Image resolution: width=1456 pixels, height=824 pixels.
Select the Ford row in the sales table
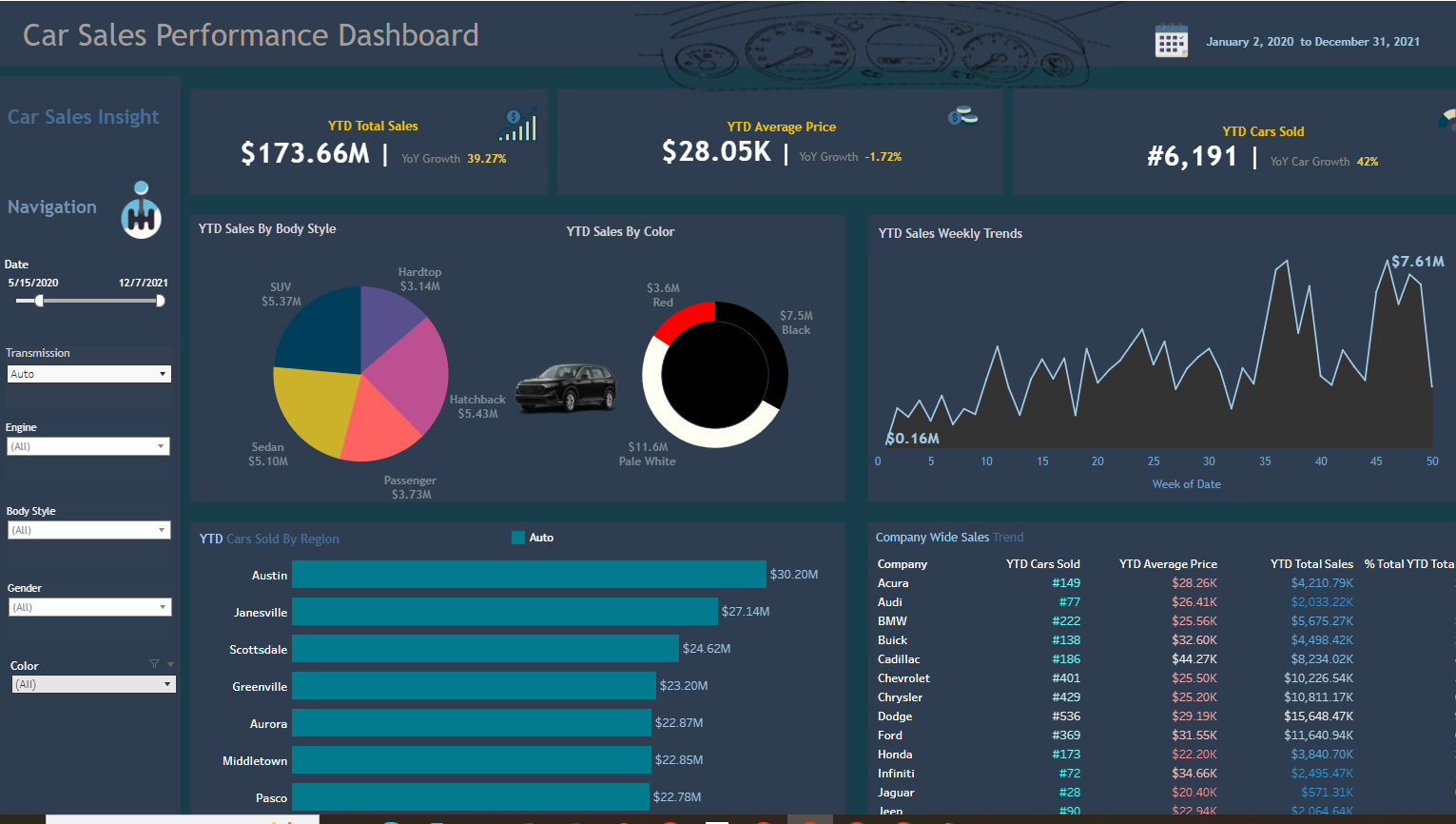click(x=889, y=735)
